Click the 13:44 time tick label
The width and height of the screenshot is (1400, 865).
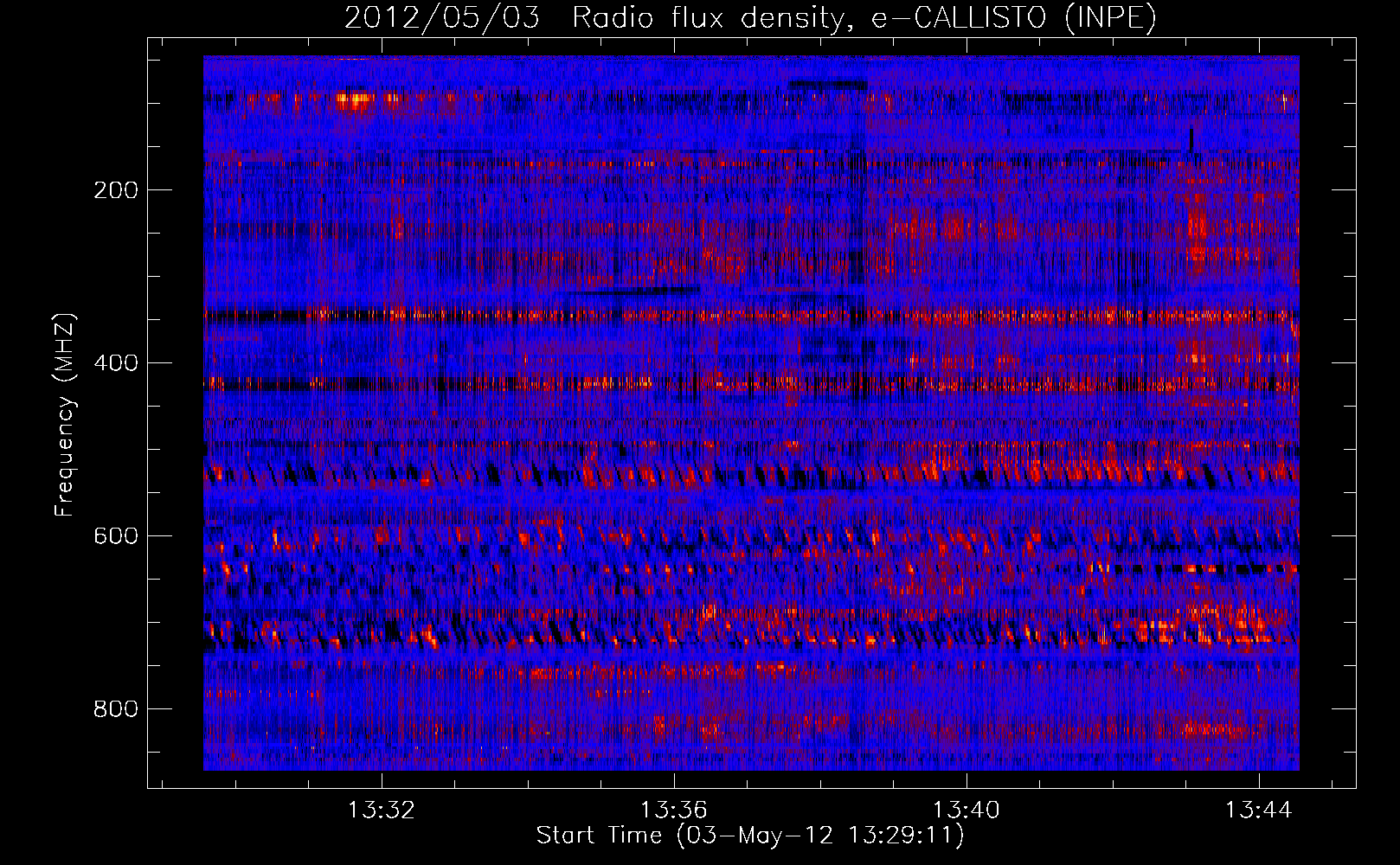tap(1259, 811)
